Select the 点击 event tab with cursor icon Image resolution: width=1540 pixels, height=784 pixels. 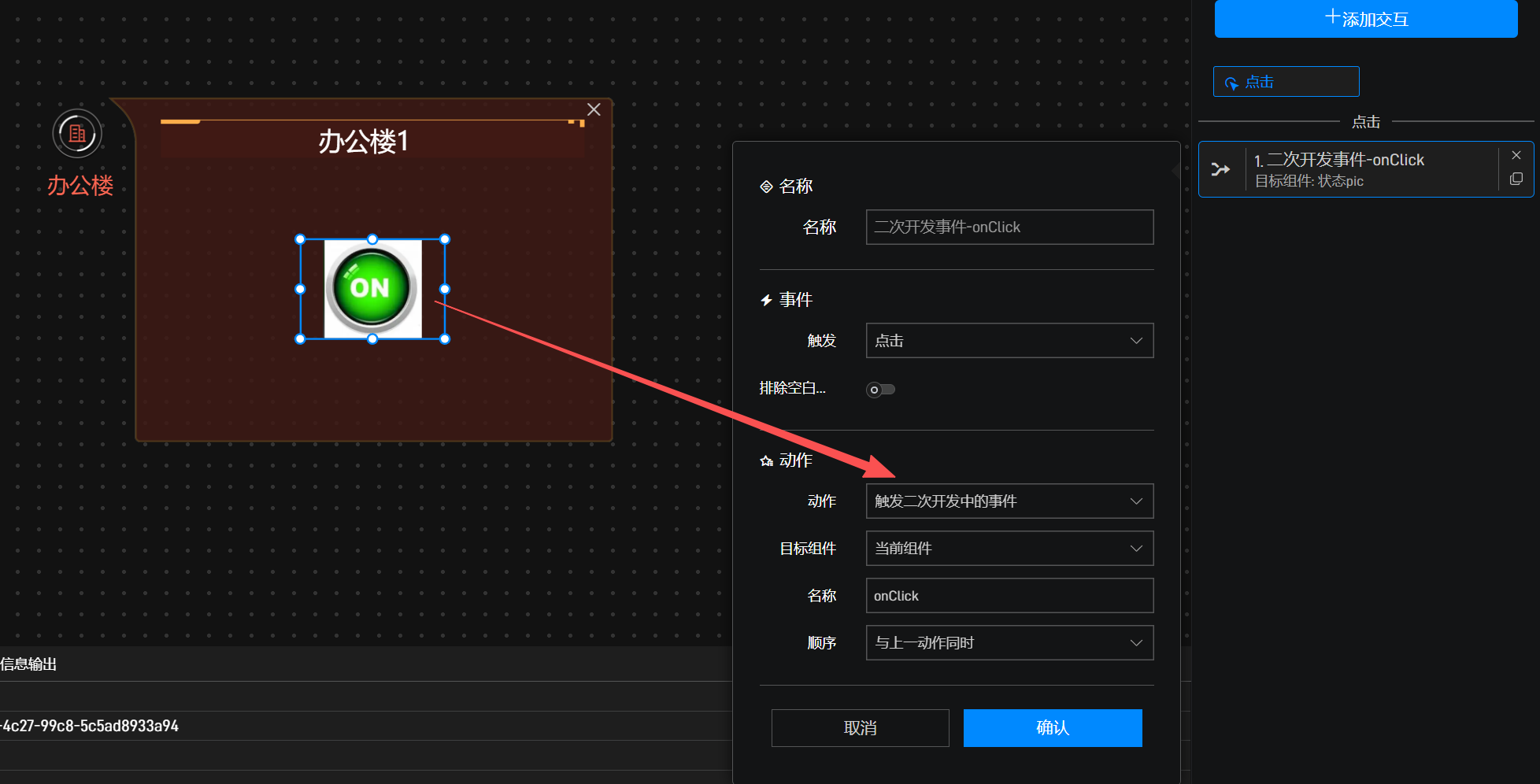(x=1286, y=82)
